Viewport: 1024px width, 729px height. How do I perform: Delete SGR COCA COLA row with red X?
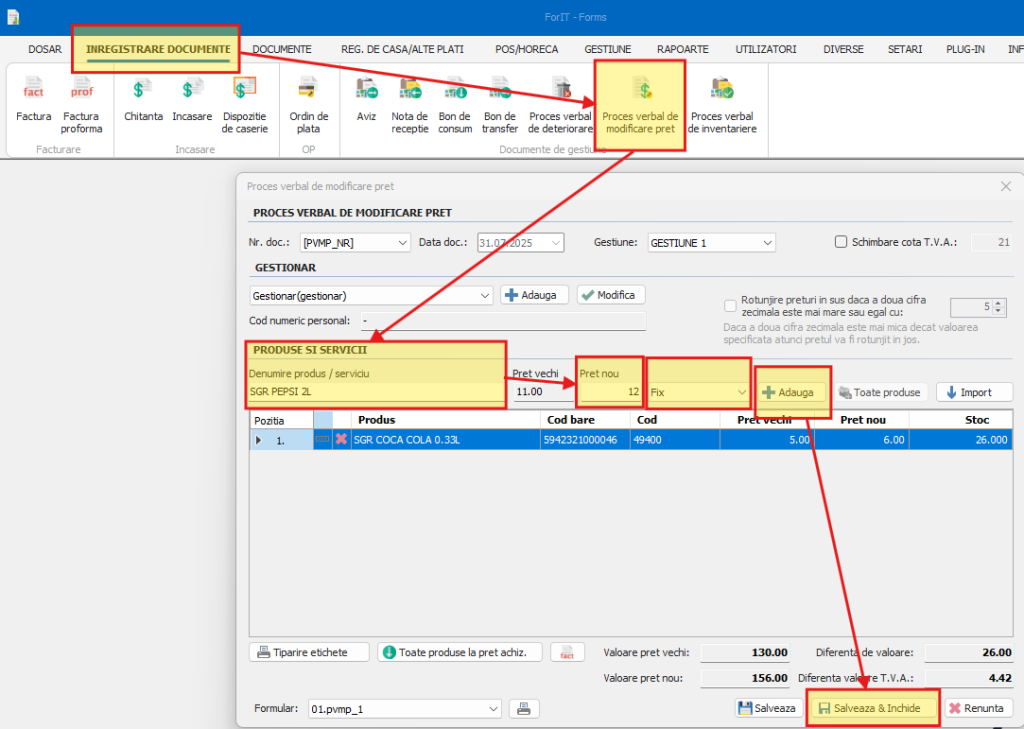341,440
